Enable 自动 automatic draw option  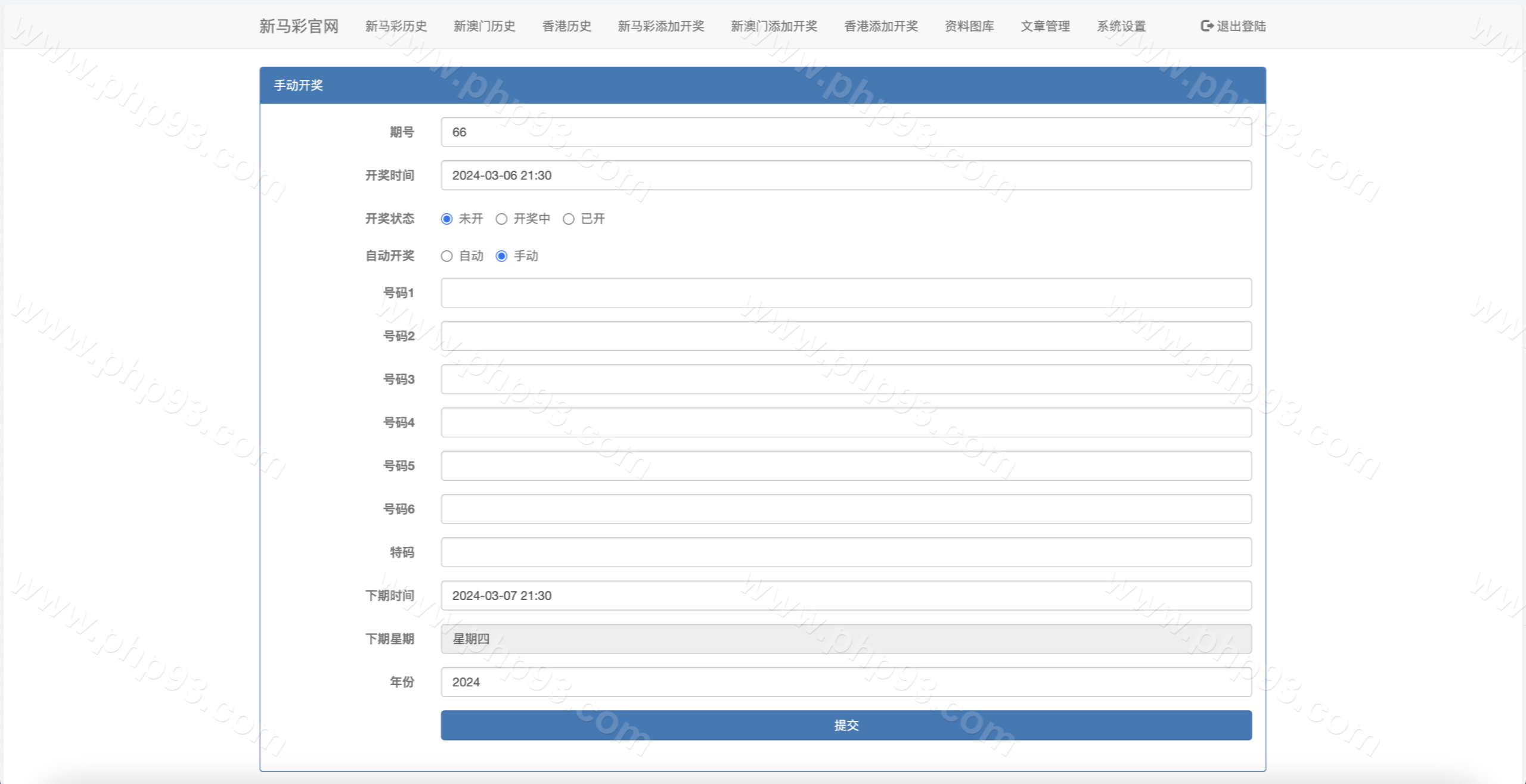coord(446,256)
